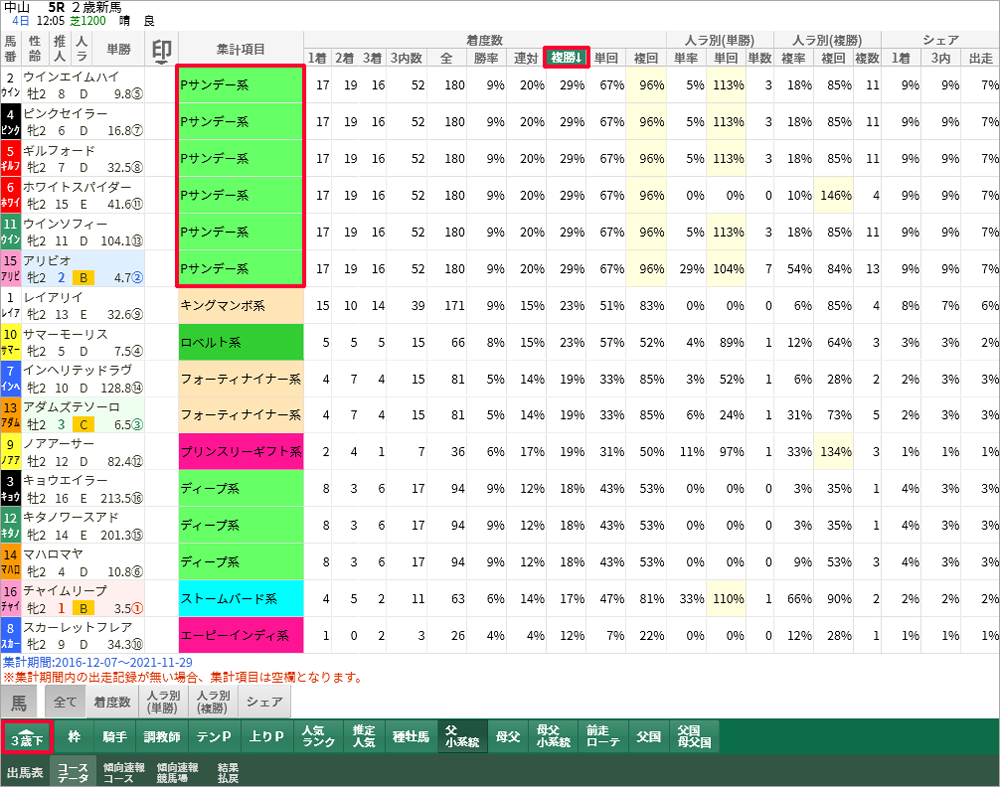The image size is (1000, 787).
Task: Click horse name スカーレットフレア
Action: tap(78, 627)
